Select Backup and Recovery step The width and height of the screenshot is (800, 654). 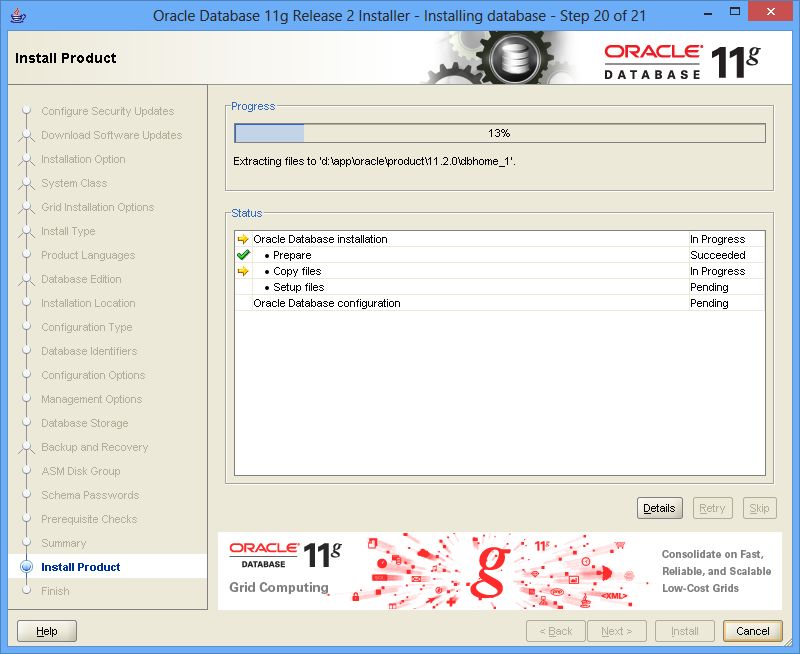click(95, 447)
